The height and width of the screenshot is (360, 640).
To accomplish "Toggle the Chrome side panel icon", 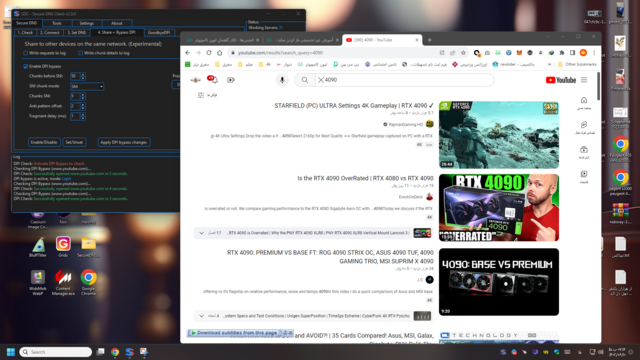I will [x=573, y=53].
